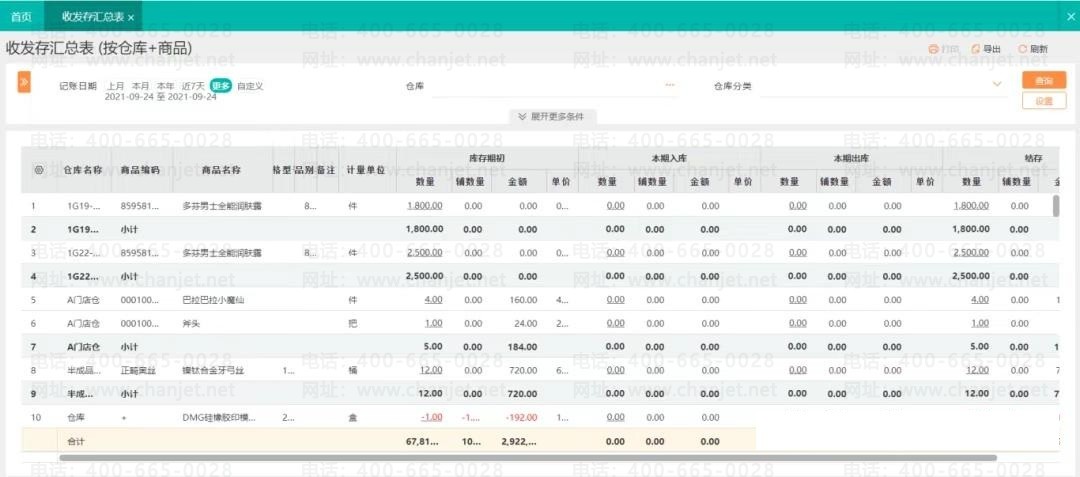
Task: Click the 仓库 field ellipsis icon
Action: (670, 86)
